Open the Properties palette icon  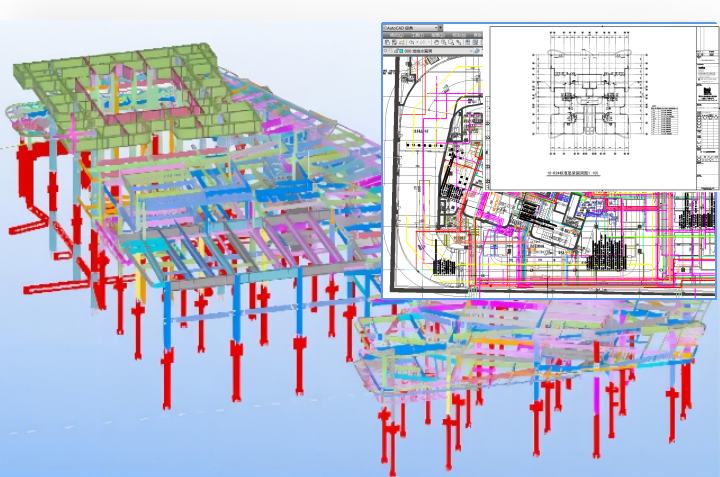coord(467,42)
